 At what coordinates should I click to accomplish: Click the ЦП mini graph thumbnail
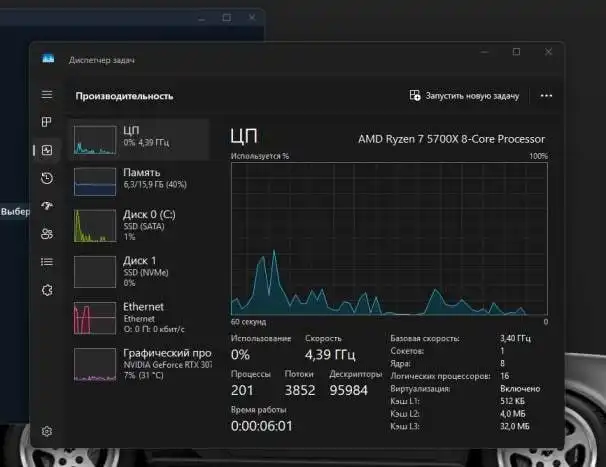(95, 140)
